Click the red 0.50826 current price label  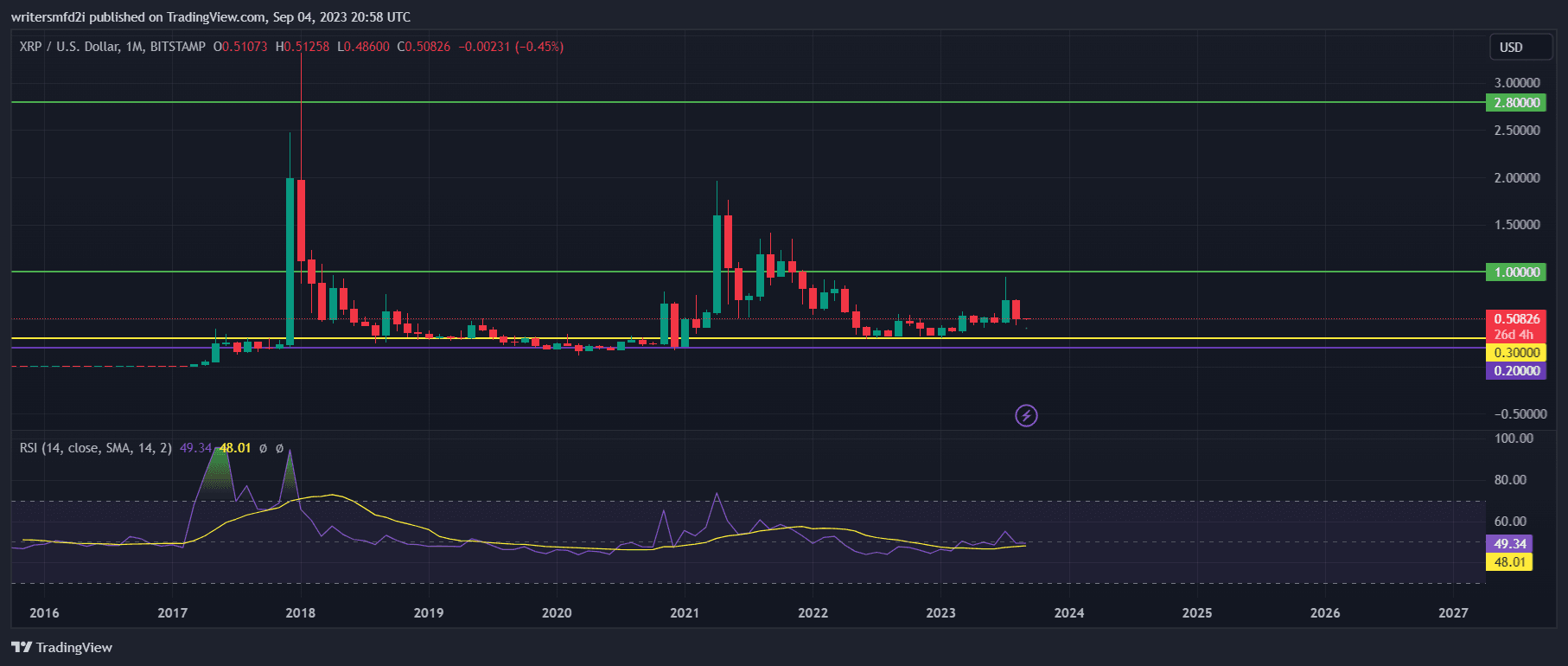pyautogui.click(x=1517, y=319)
